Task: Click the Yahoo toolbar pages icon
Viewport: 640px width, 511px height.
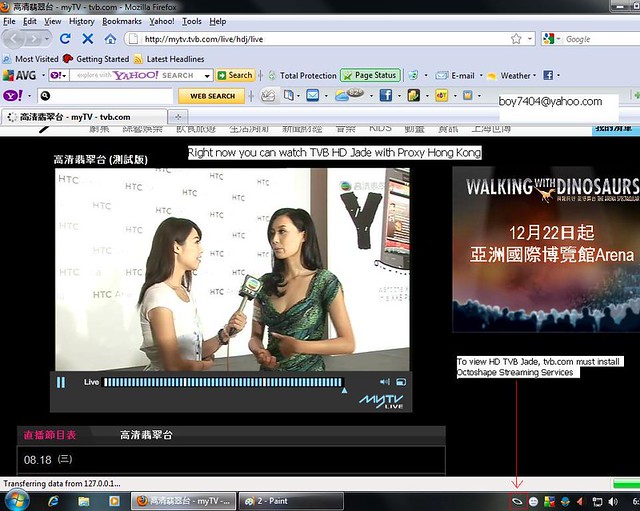Action: 289,96
